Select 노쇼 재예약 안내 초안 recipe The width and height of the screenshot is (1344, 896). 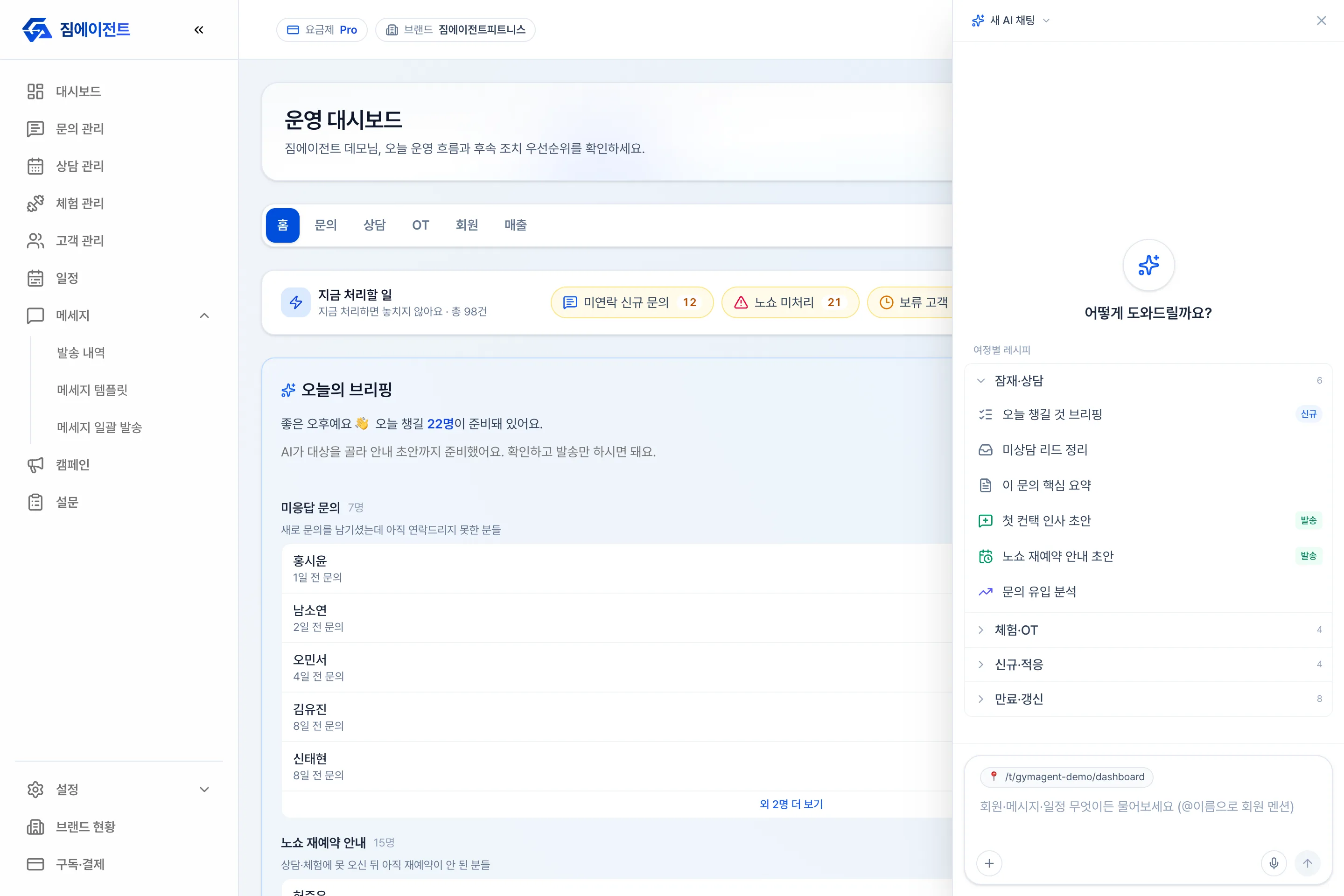point(1148,556)
